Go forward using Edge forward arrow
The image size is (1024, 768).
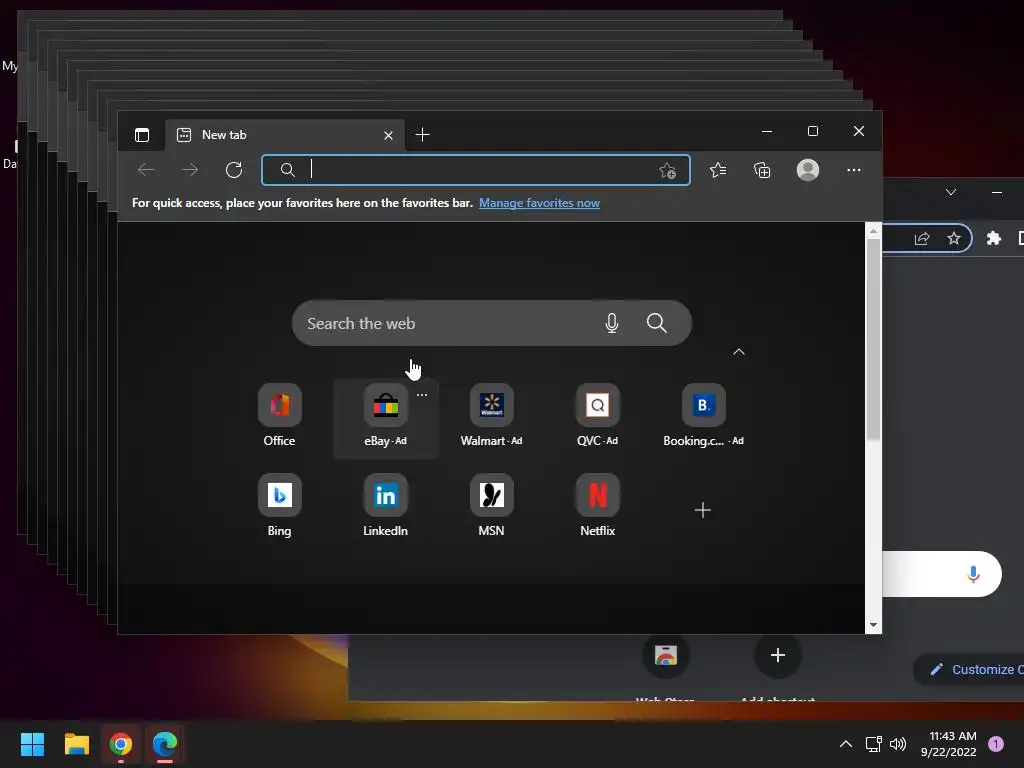pyautogui.click(x=190, y=170)
